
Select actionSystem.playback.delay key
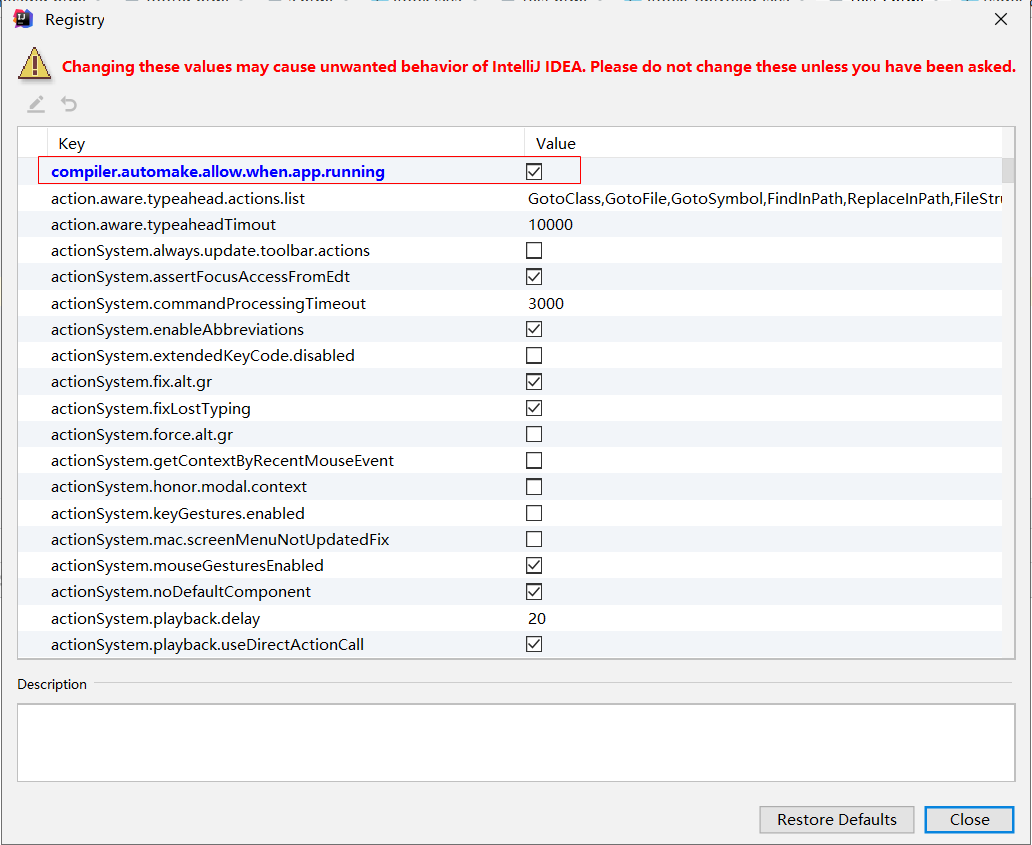(x=155, y=619)
